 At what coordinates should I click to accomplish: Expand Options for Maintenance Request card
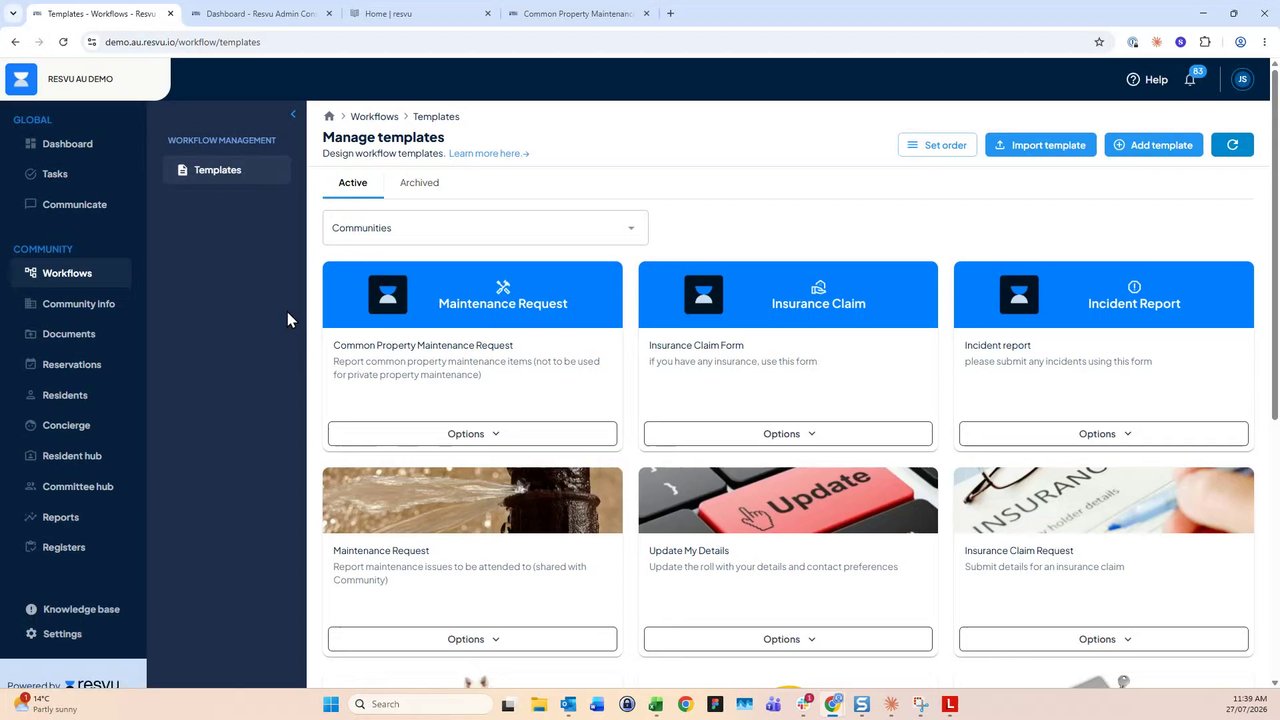click(x=472, y=639)
